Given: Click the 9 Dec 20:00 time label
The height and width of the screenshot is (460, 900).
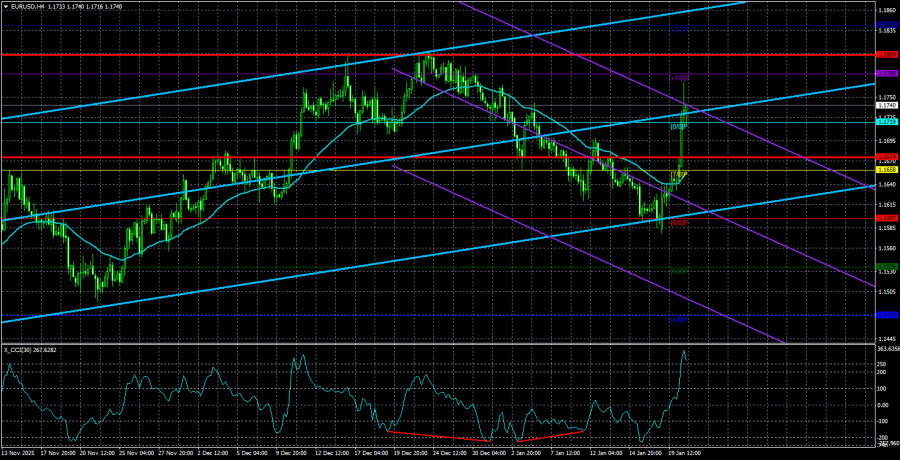Looking at the screenshot, I should (285, 452).
